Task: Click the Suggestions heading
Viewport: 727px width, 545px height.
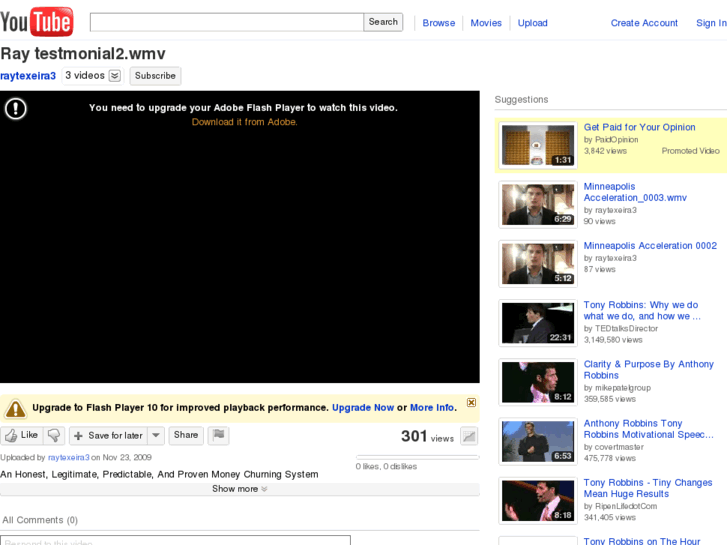Action: [521, 99]
